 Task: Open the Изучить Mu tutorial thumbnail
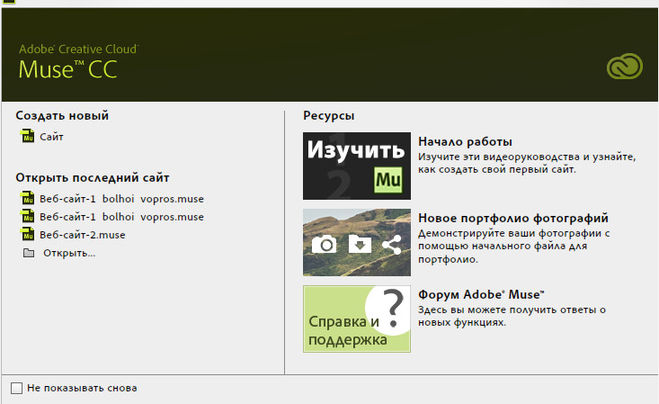coord(357,166)
